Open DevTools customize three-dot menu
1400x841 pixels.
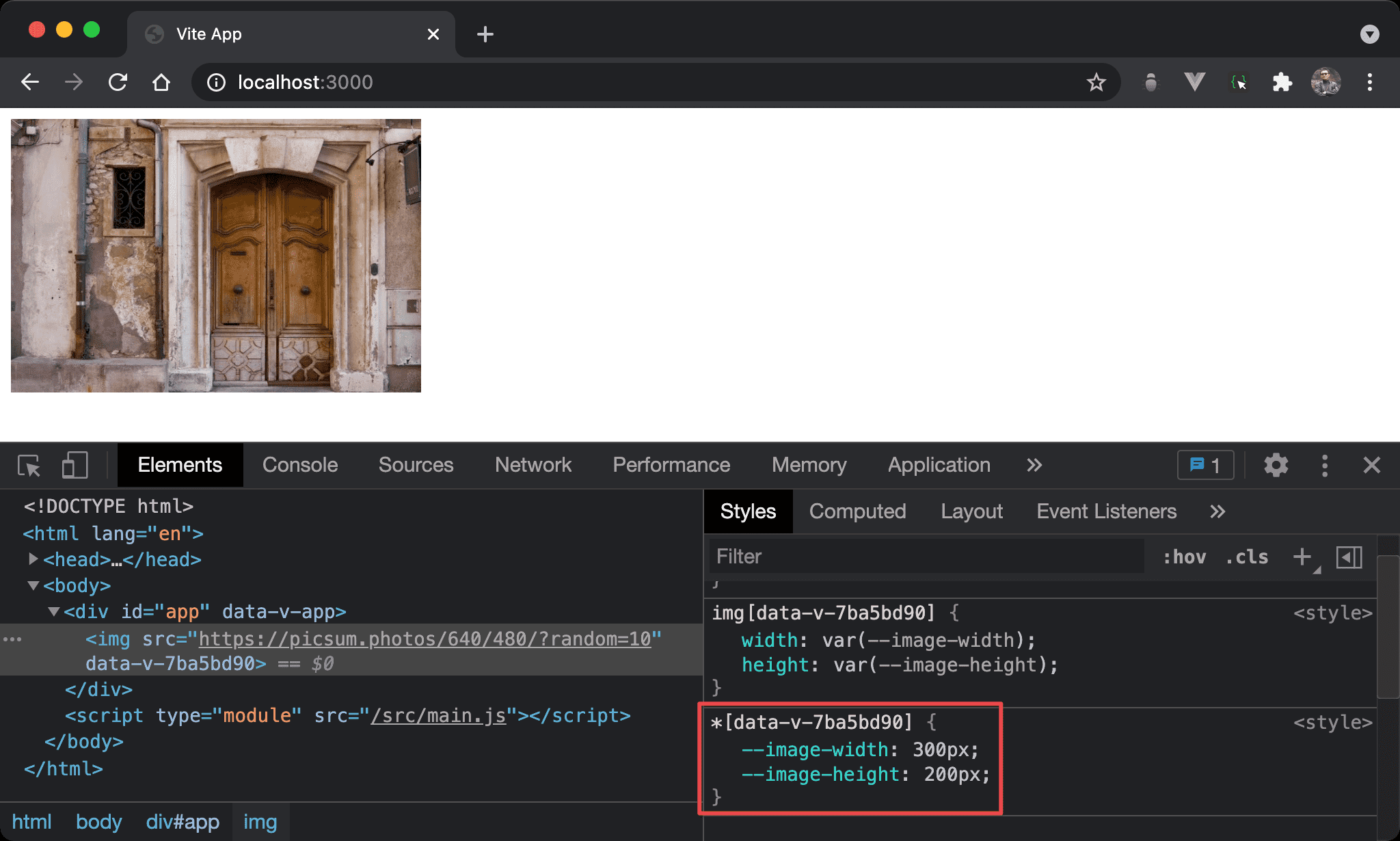click(x=1325, y=466)
